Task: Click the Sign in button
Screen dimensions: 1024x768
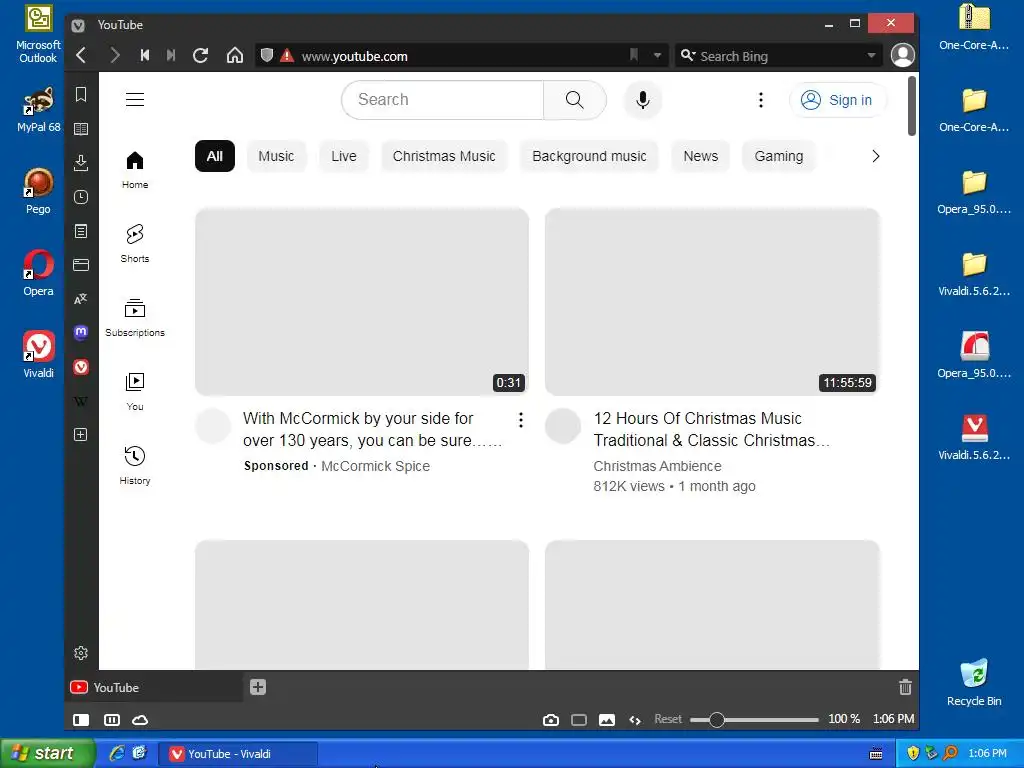Action: point(837,100)
